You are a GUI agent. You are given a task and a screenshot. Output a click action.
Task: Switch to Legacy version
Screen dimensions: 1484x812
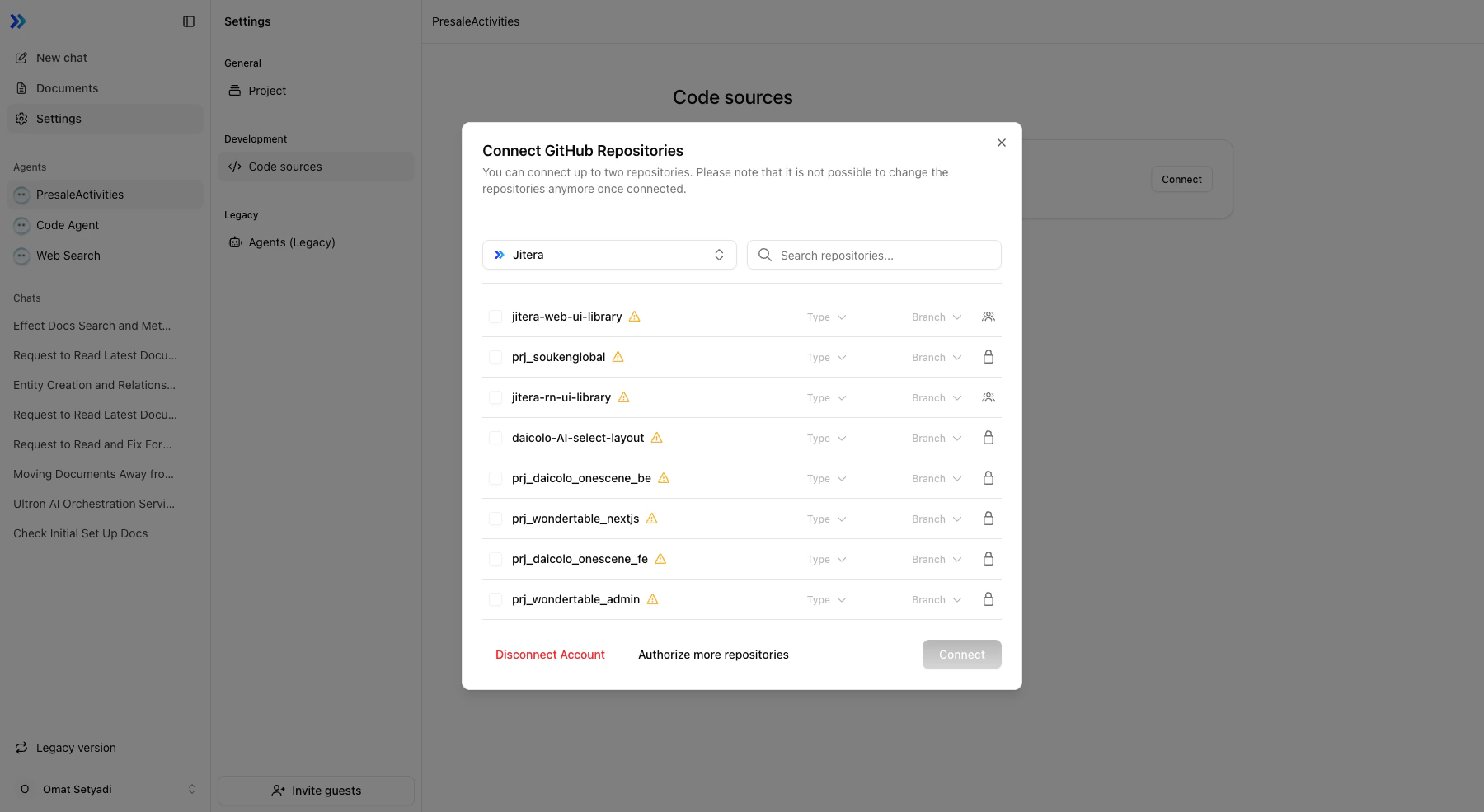click(105, 748)
